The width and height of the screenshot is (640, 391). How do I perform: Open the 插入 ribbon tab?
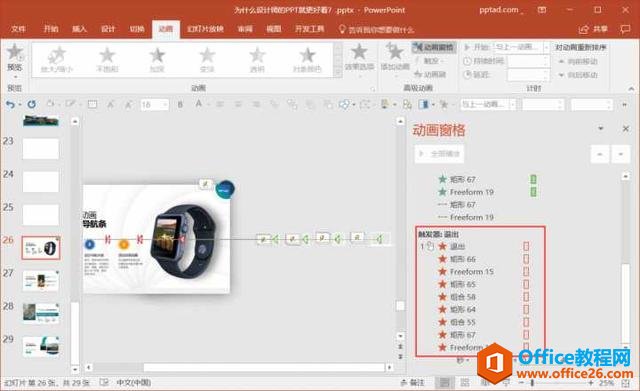[x=80, y=29]
